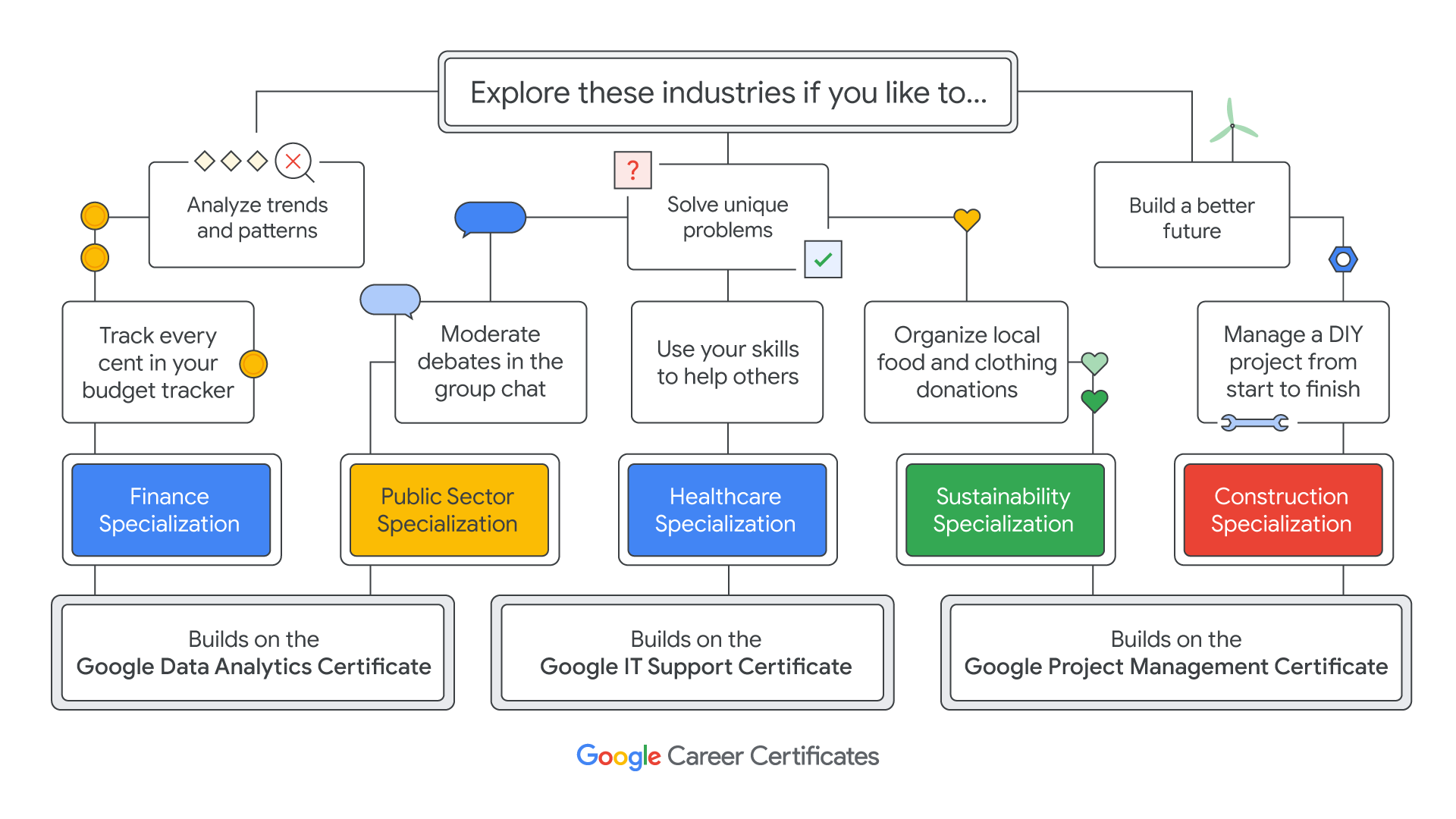Expand the Explore these industries header box
The width and height of the screenshot is (1456, 819).
coord(726,92)
